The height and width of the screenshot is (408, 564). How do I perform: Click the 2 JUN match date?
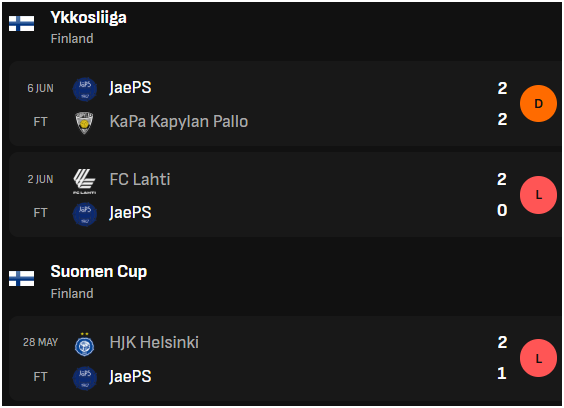(x=40, y=179)
